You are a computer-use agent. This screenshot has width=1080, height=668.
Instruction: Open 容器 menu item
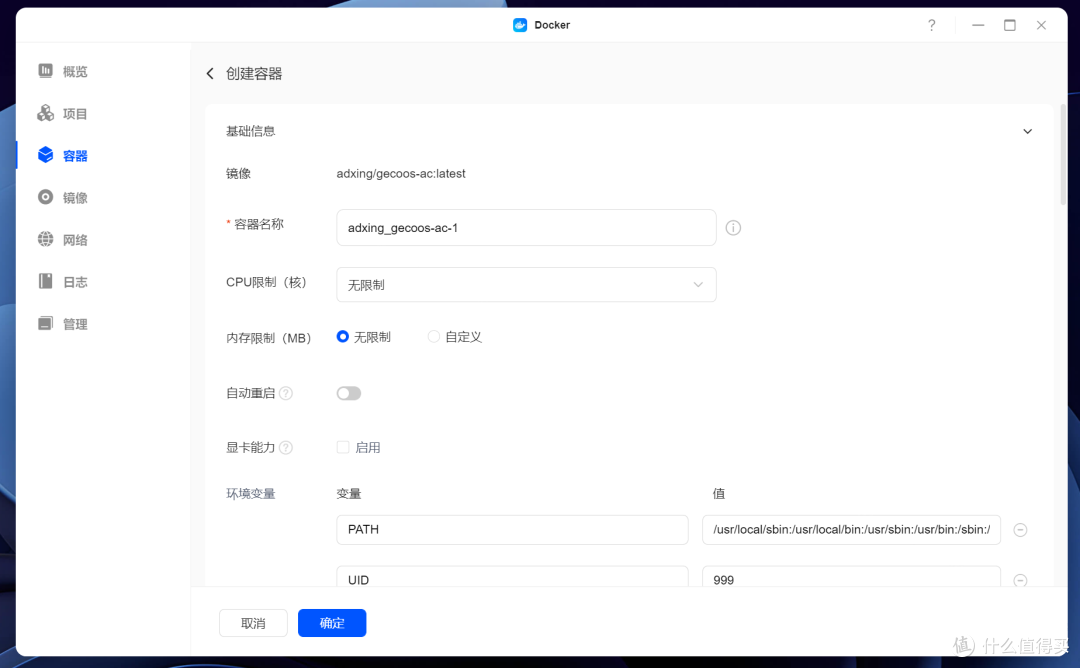coord(75,156)
